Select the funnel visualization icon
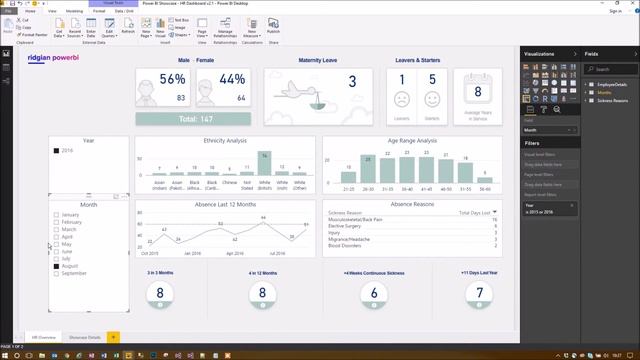This screenshot has width=640, height=360. click(x=536, y=91)
